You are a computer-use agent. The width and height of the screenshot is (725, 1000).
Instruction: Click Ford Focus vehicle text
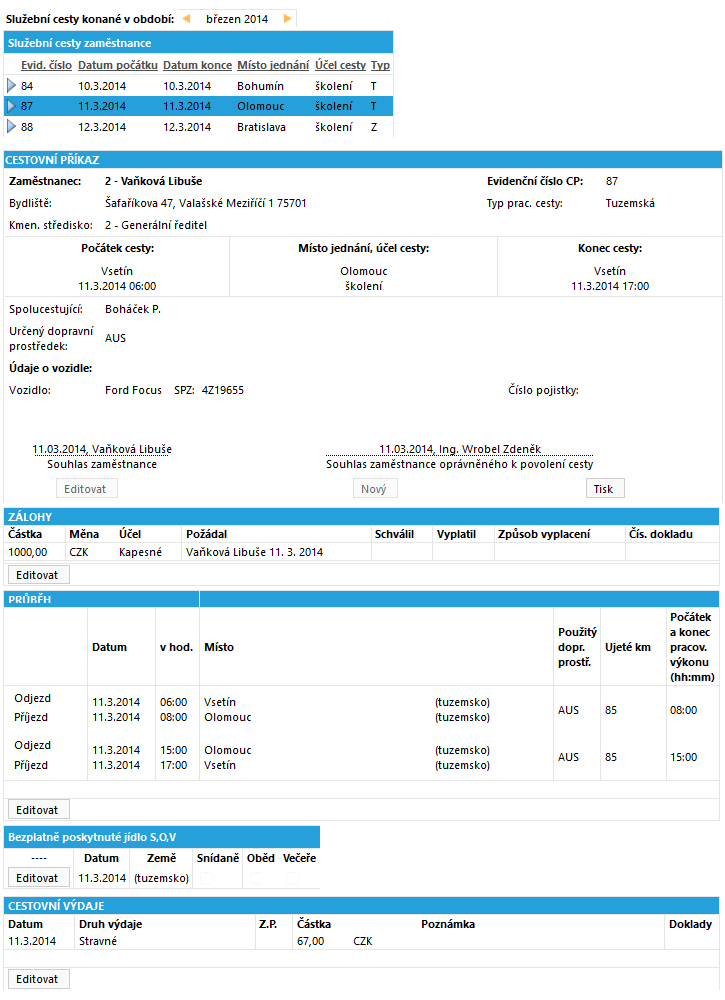(133, 390)
